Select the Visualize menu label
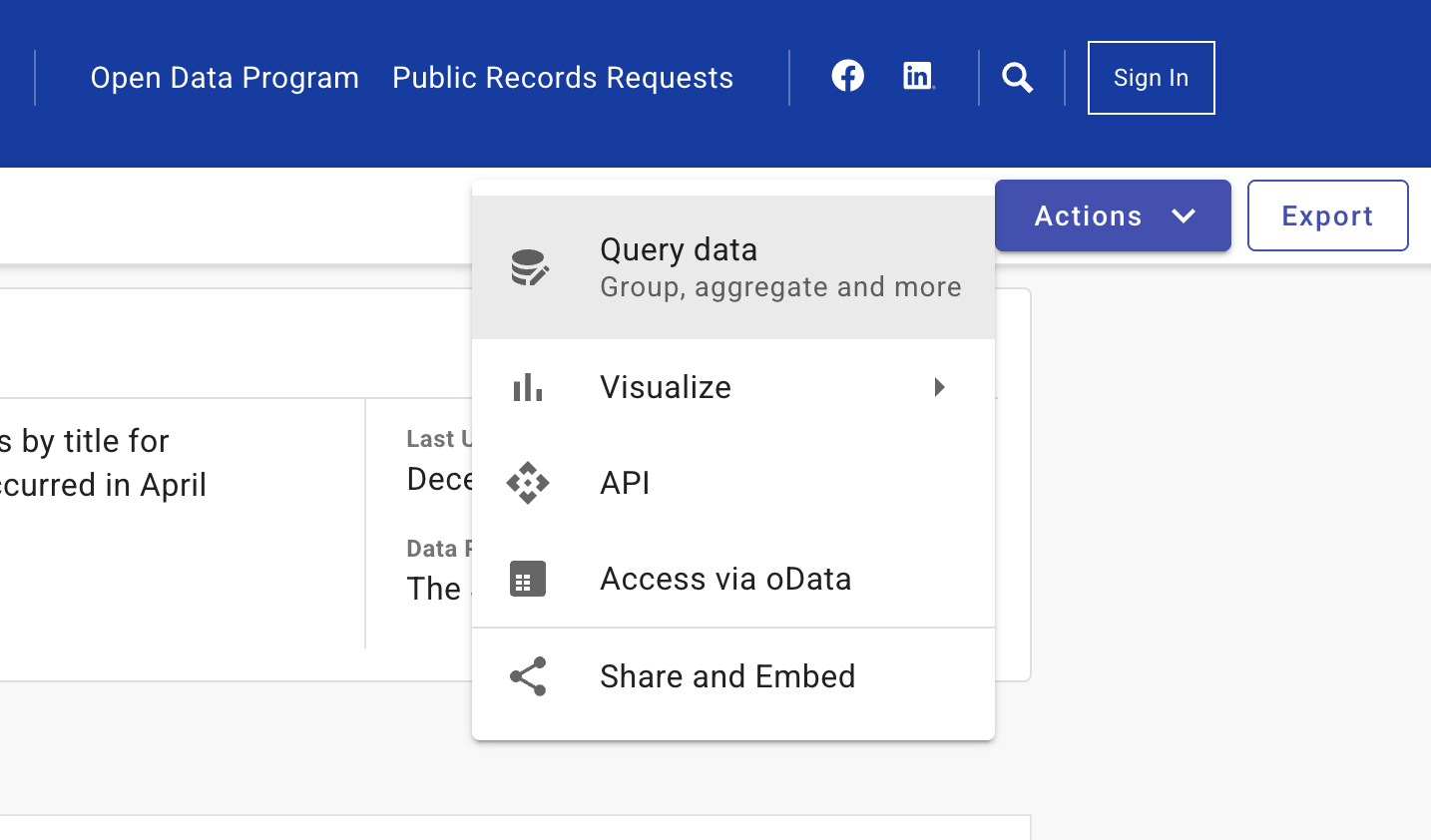Viewport: 1431px width, 840px height. (x=666, y=387)
